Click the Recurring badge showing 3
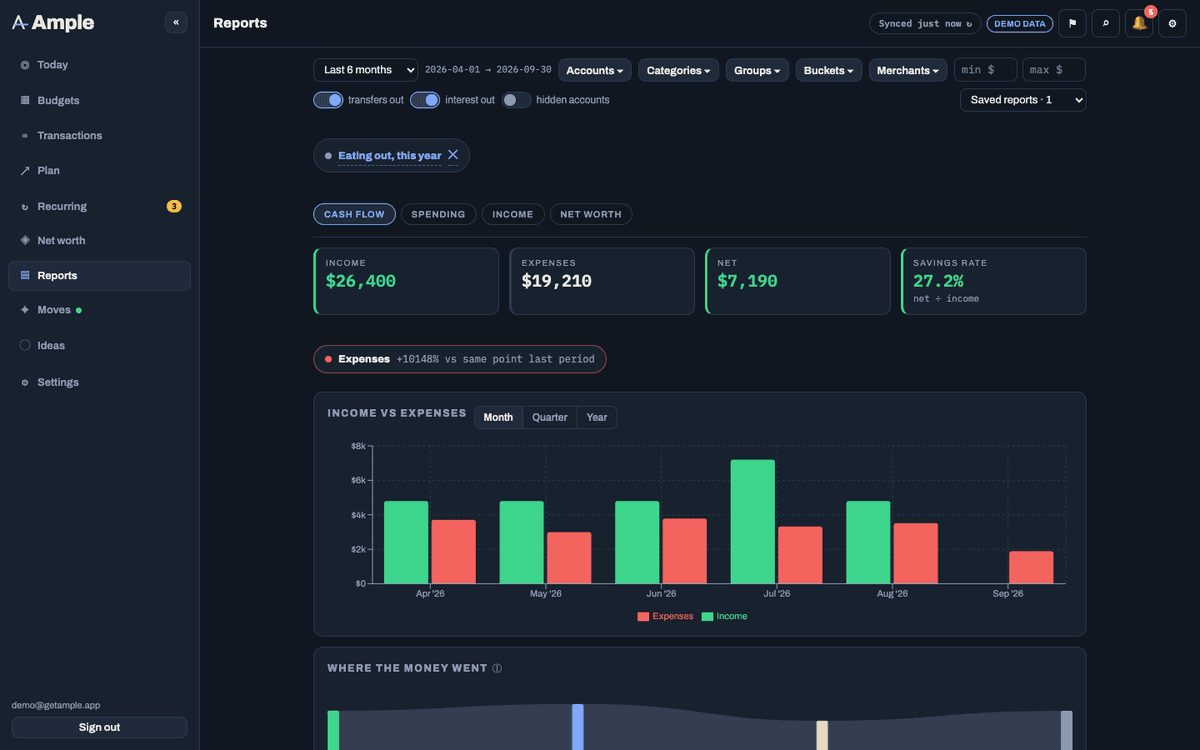1200x750 pixels. tap(174, 206)
